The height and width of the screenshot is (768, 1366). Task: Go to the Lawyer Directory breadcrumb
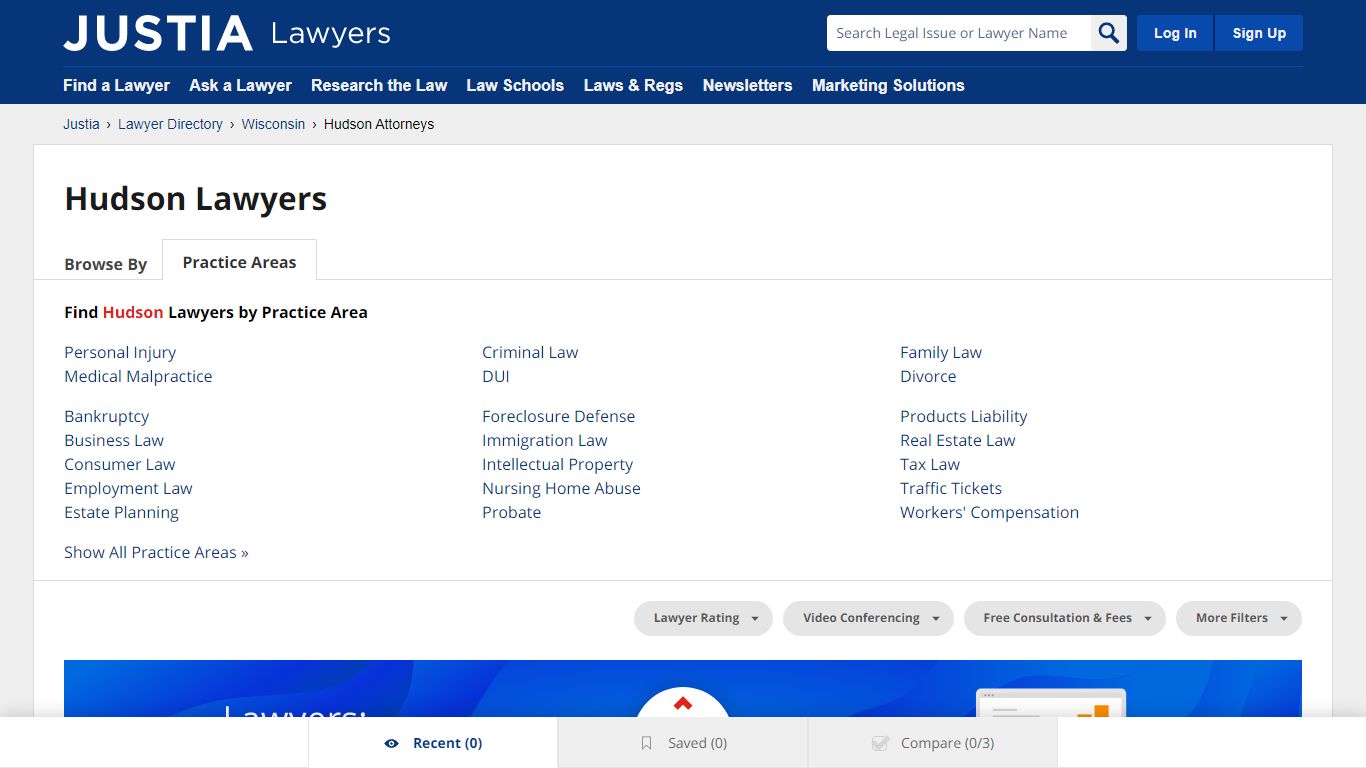(x=170, y=124)
